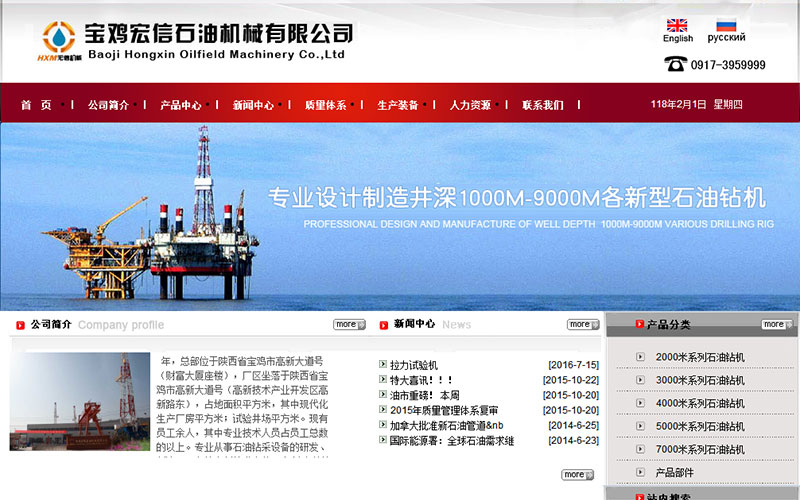This screenshot has height=500, width=800.
Task: Click the company factory photo thumbnail
Action: [x=80, y=402]
